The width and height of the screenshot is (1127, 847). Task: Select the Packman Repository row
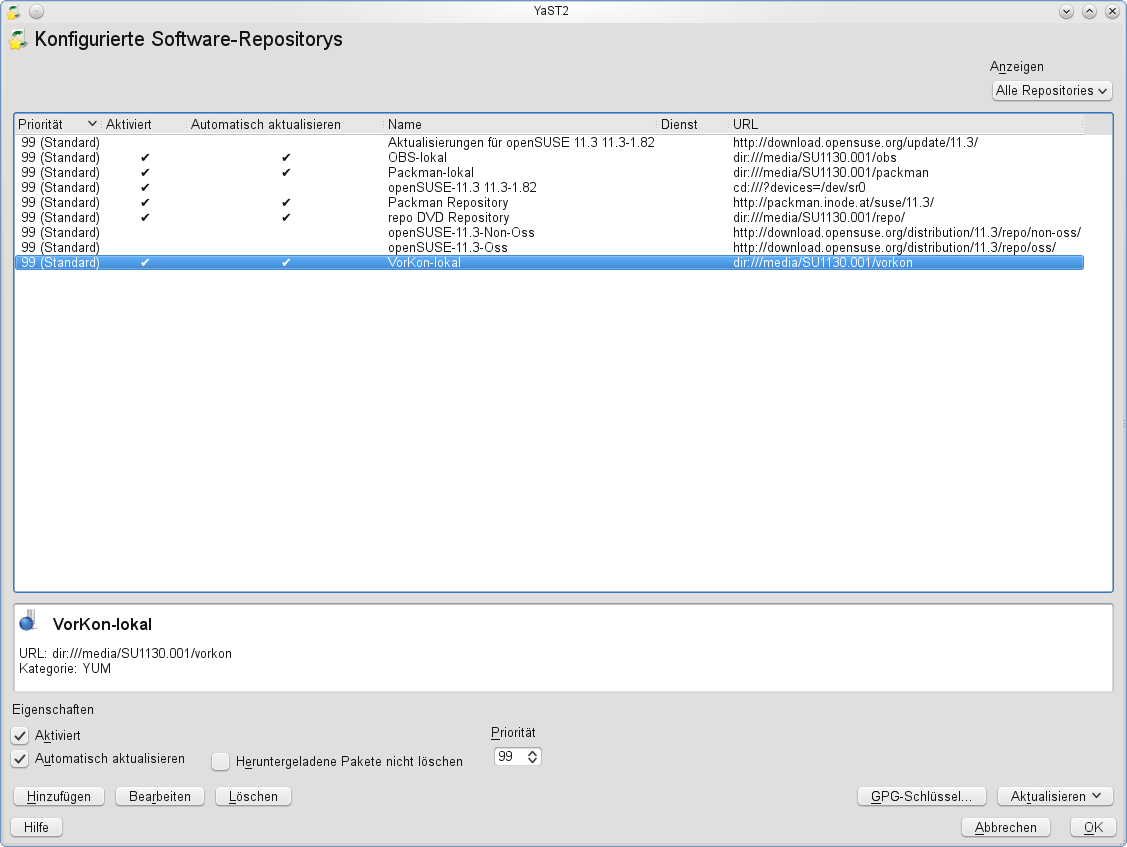549,203
